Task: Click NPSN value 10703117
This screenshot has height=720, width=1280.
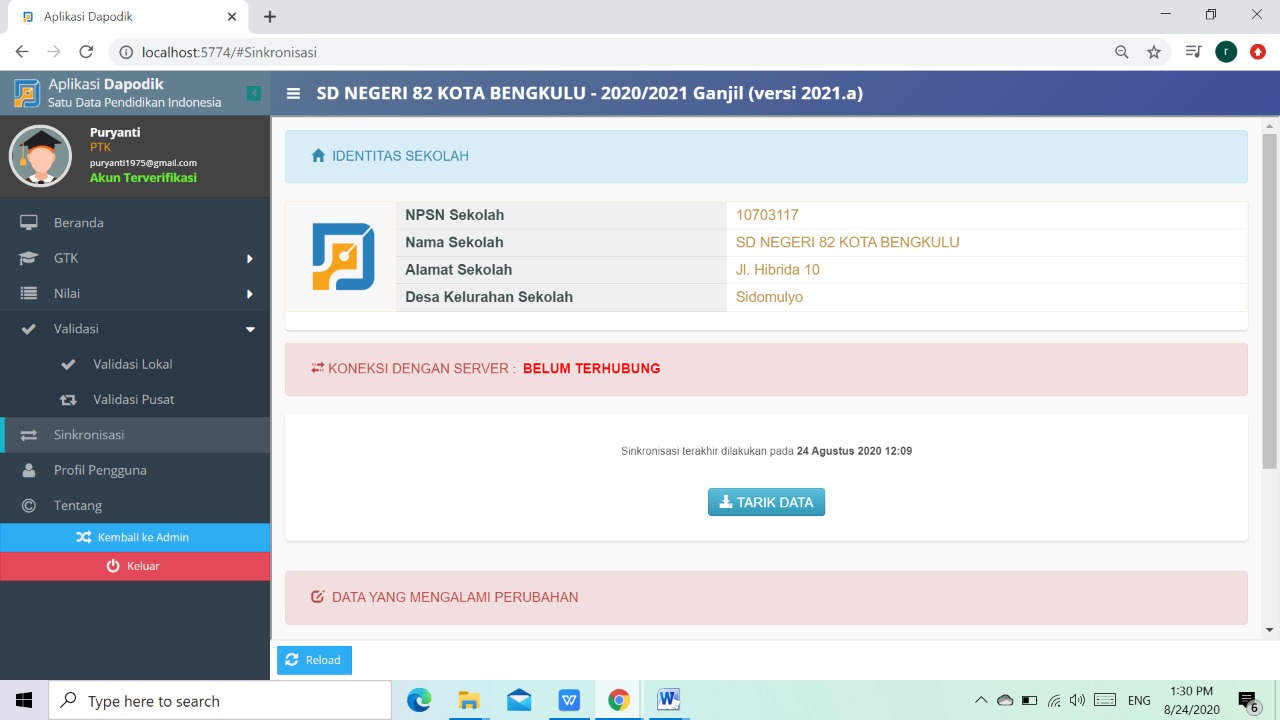Action: coord(767,215)
